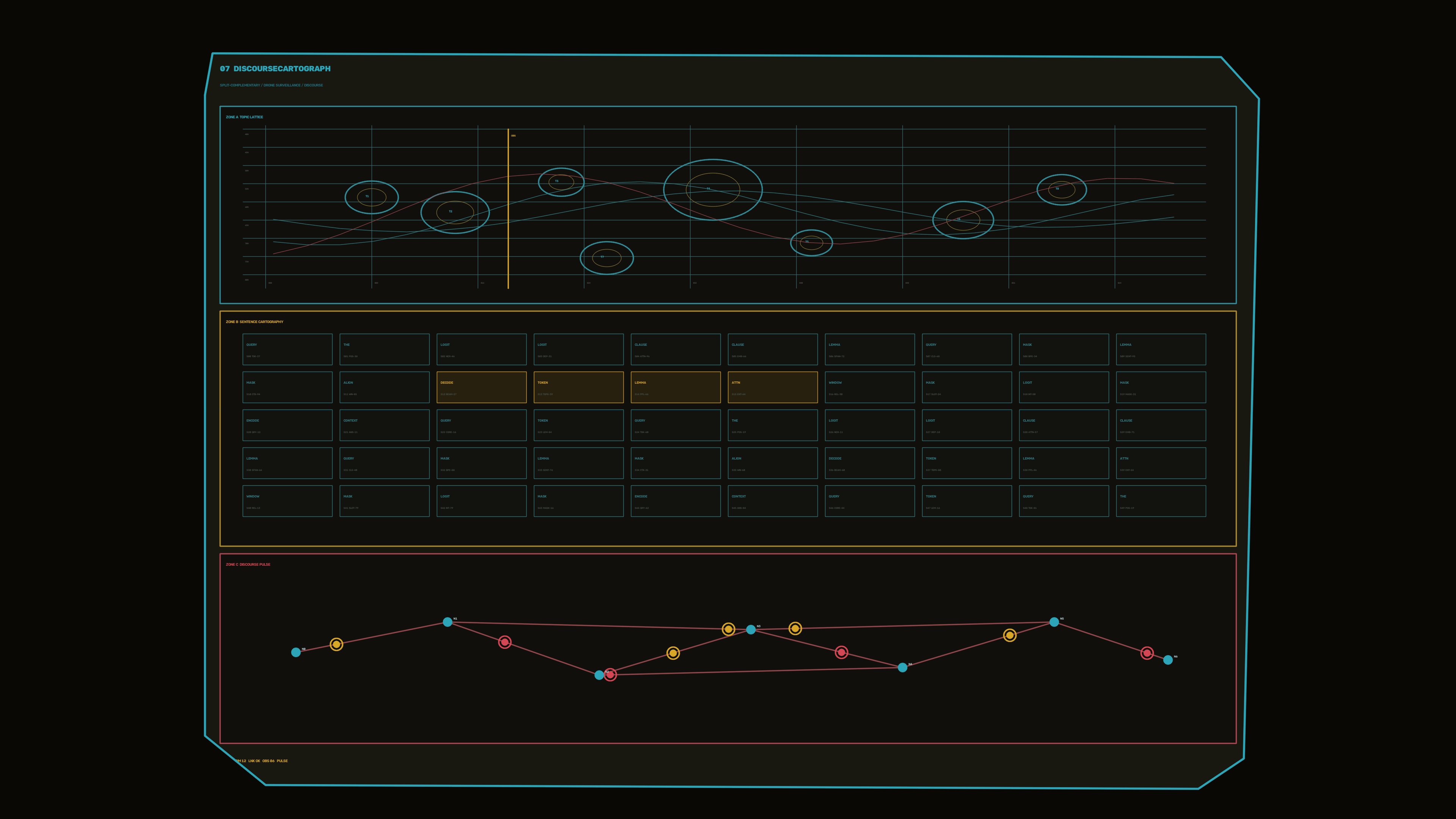The image size is (1456, 819).
Task: Click the T3 topic circle
Action: point(561,182)
